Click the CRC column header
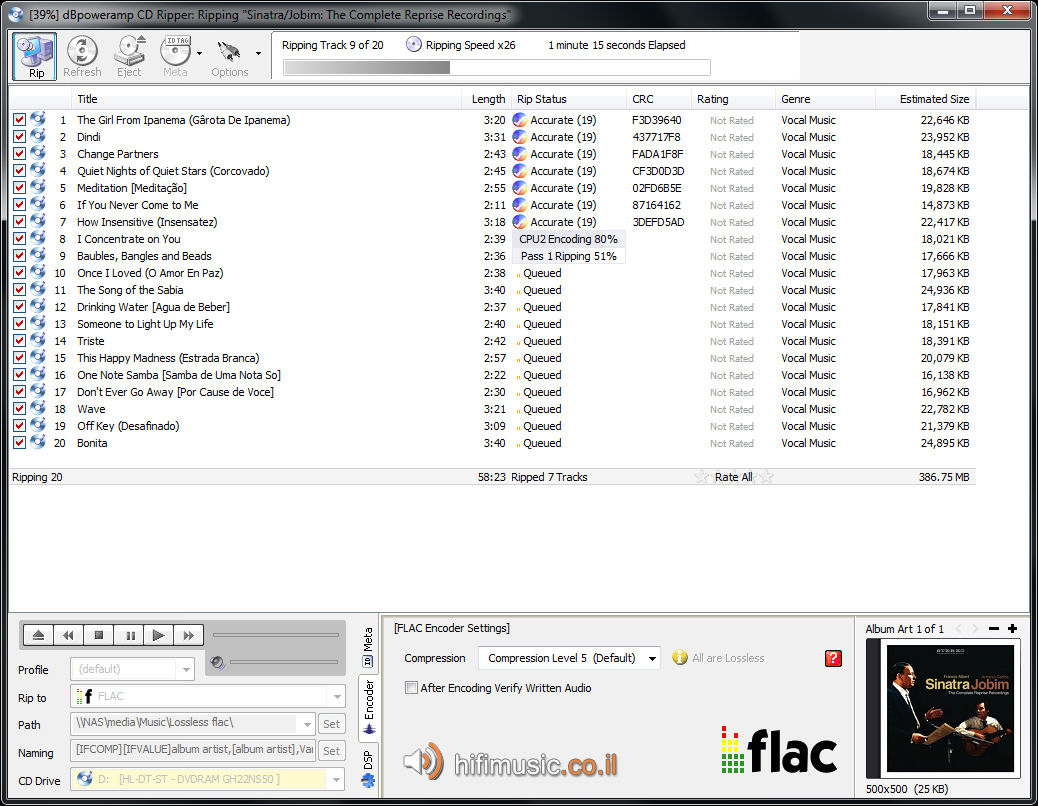This screenshot has width=1038, height=806. (x=659, y=99)
